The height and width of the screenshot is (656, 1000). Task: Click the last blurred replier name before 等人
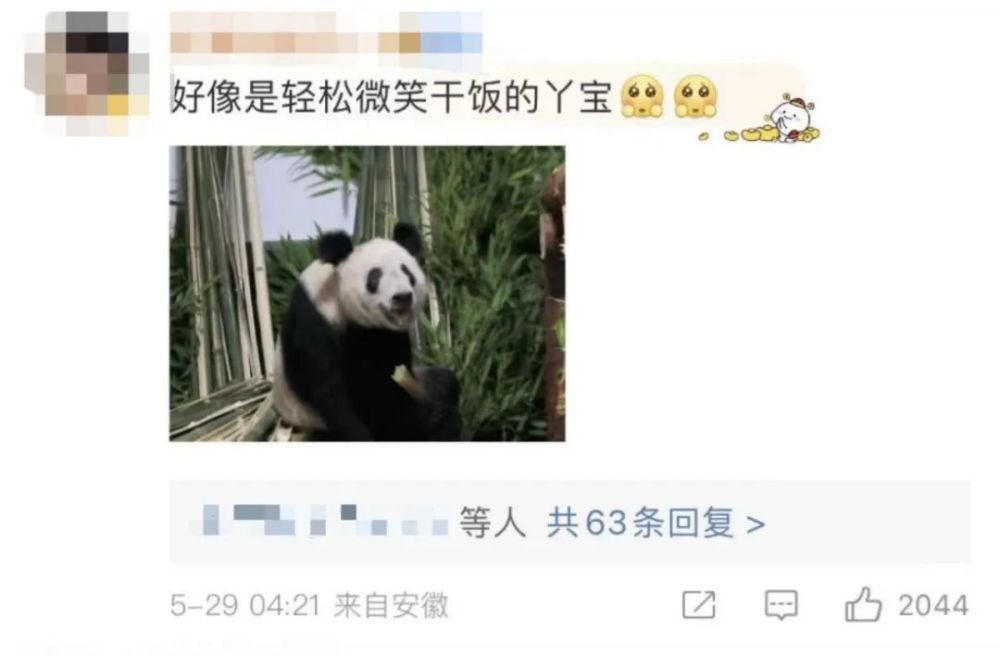click(379, 520)
